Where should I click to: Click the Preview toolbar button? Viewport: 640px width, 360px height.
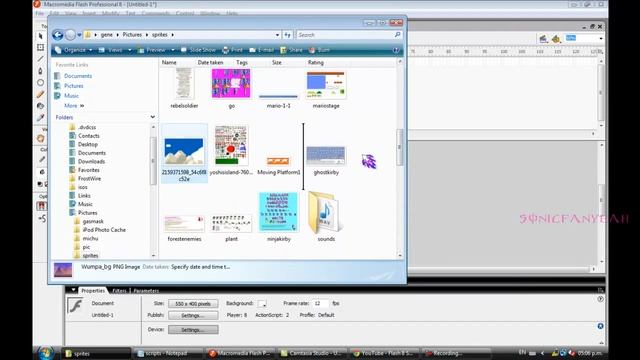(x=152, y=50)
